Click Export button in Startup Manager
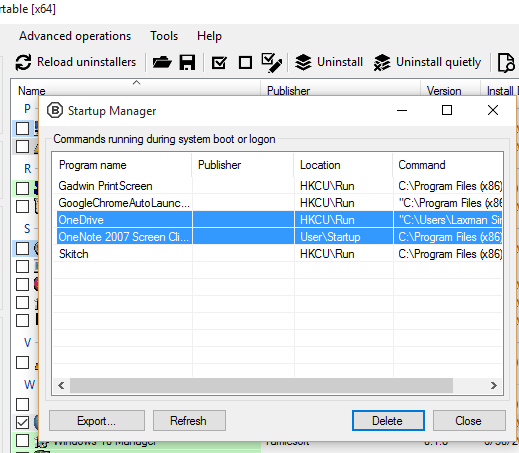519x453 pixels. [97, 421]
